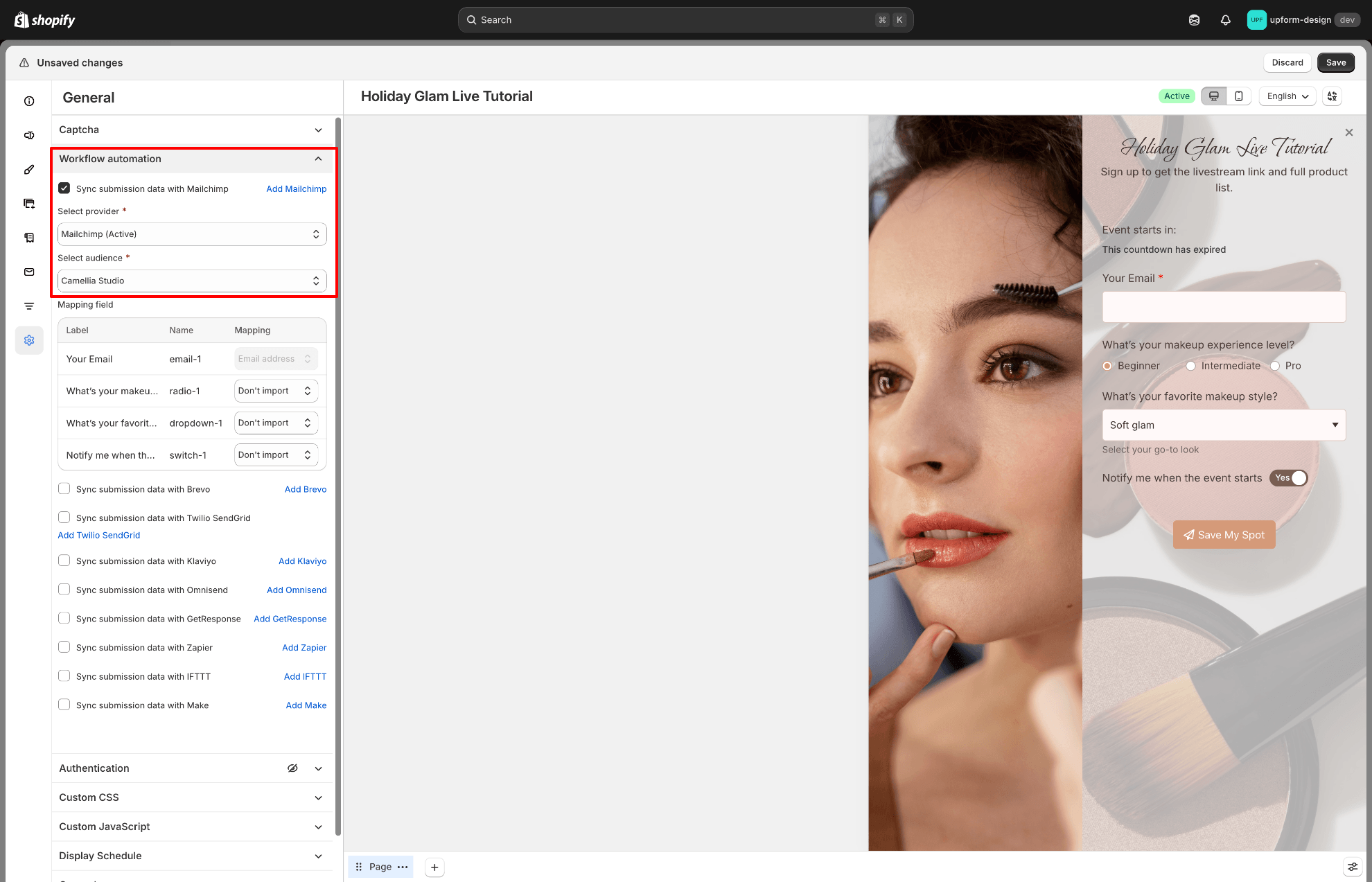Choose the Intermediate radio option
This screenshot has height=882, width=1372.
coord(1190,366)
